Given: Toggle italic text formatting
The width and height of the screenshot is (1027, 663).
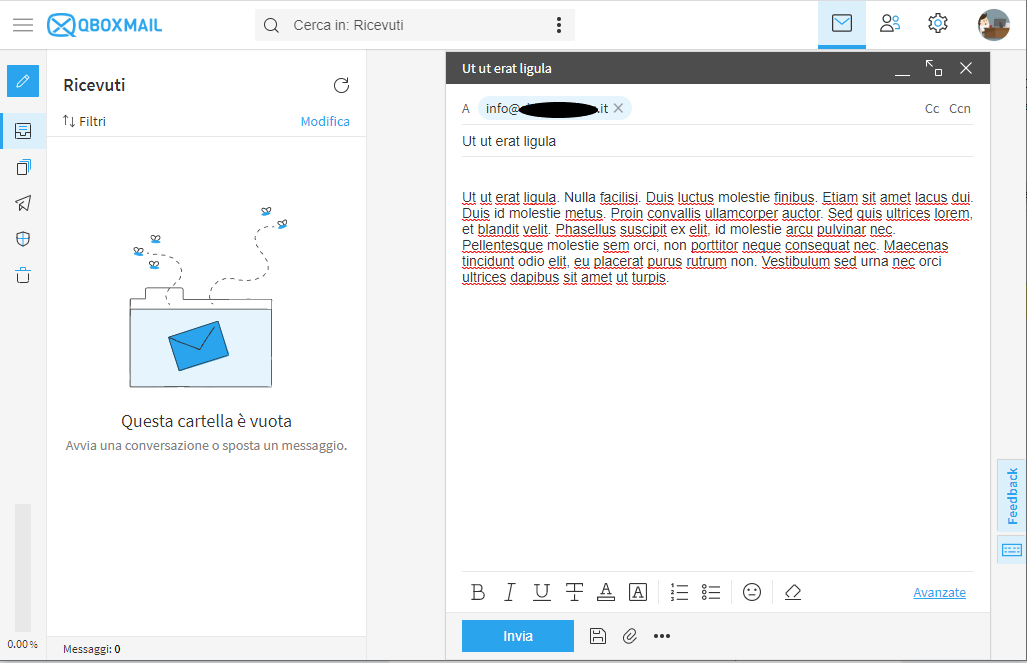Looking at the screenshot, I should coord(509,592).
